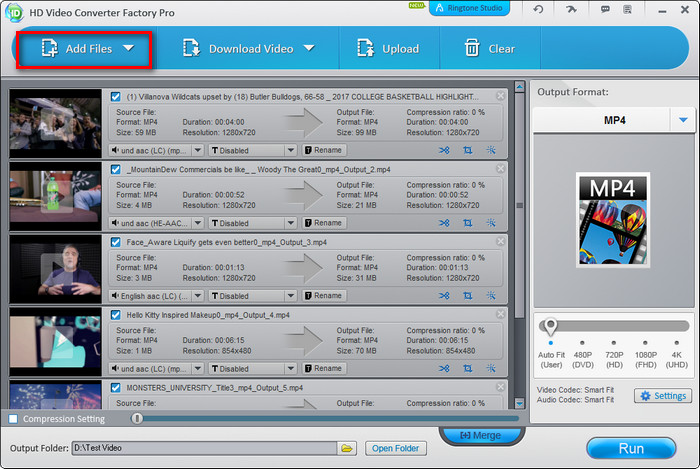The image size is (700, 469).
Task: Expand the Download Video dropdown arrow
Action: tap(309, 48)
